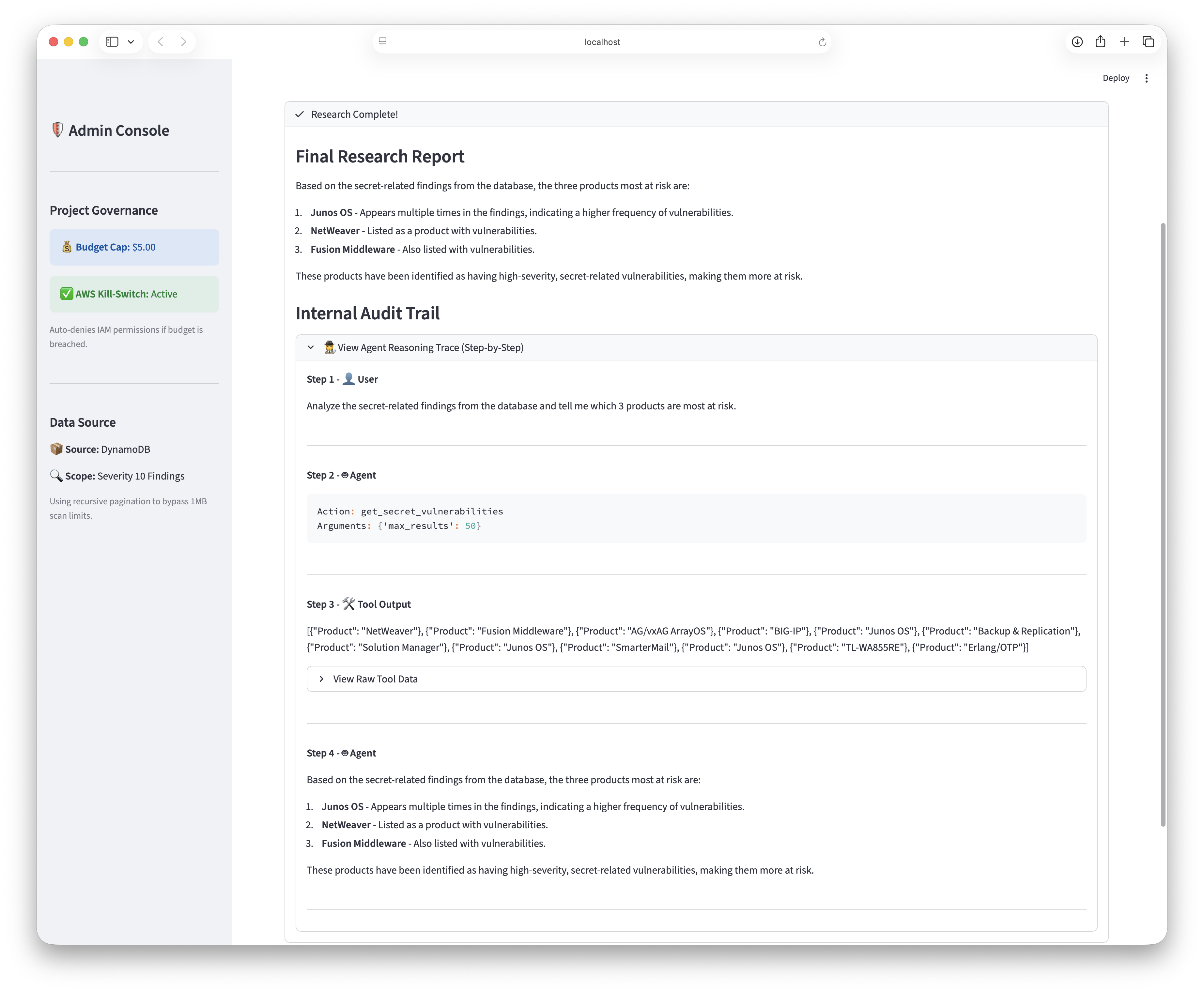Open a new tab with the plus button
The image size is (1204, 993).
pyautogui.click(x=1124, y=42)
